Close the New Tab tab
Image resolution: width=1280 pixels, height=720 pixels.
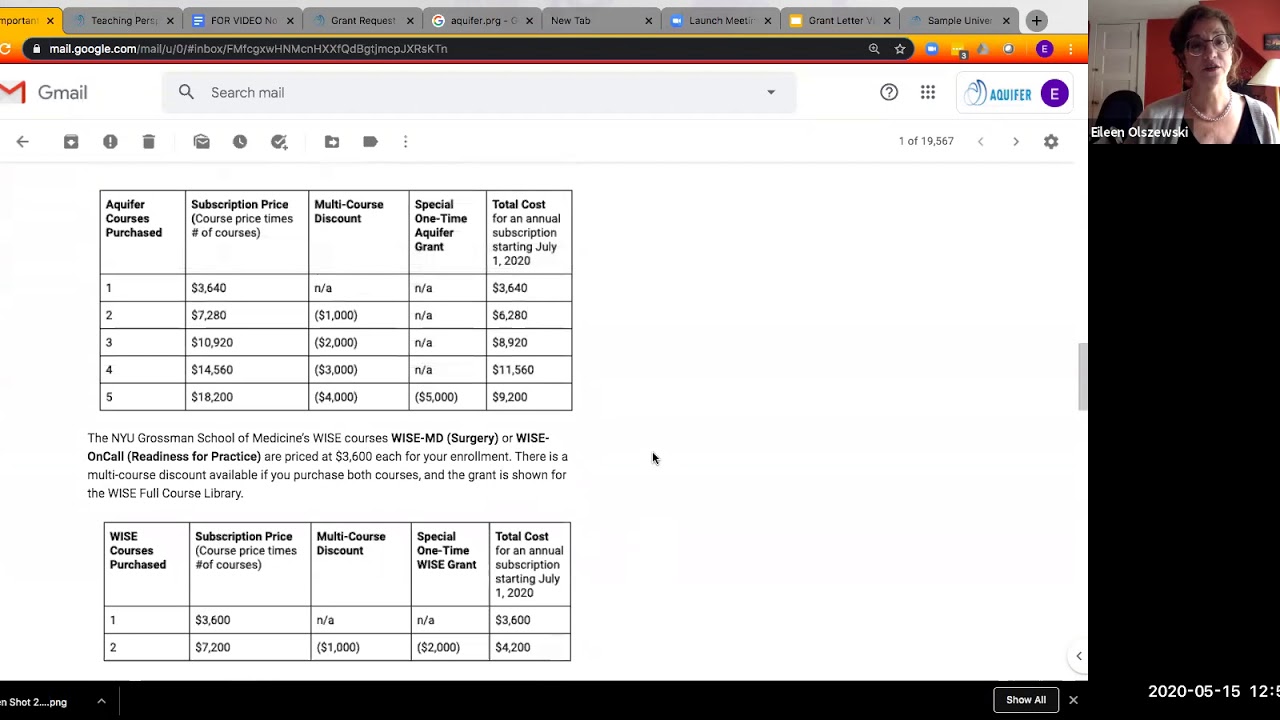[x=648, y=20]
